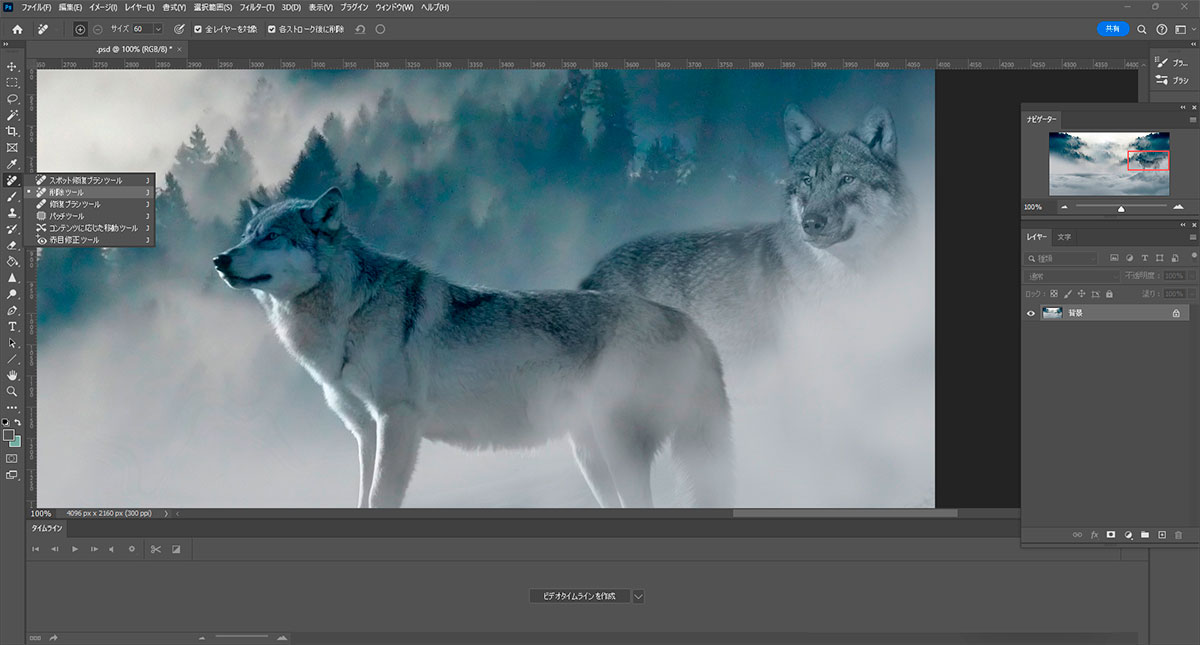Toggle the 各ストローク後に削除 checkbox

click(272, 29)
